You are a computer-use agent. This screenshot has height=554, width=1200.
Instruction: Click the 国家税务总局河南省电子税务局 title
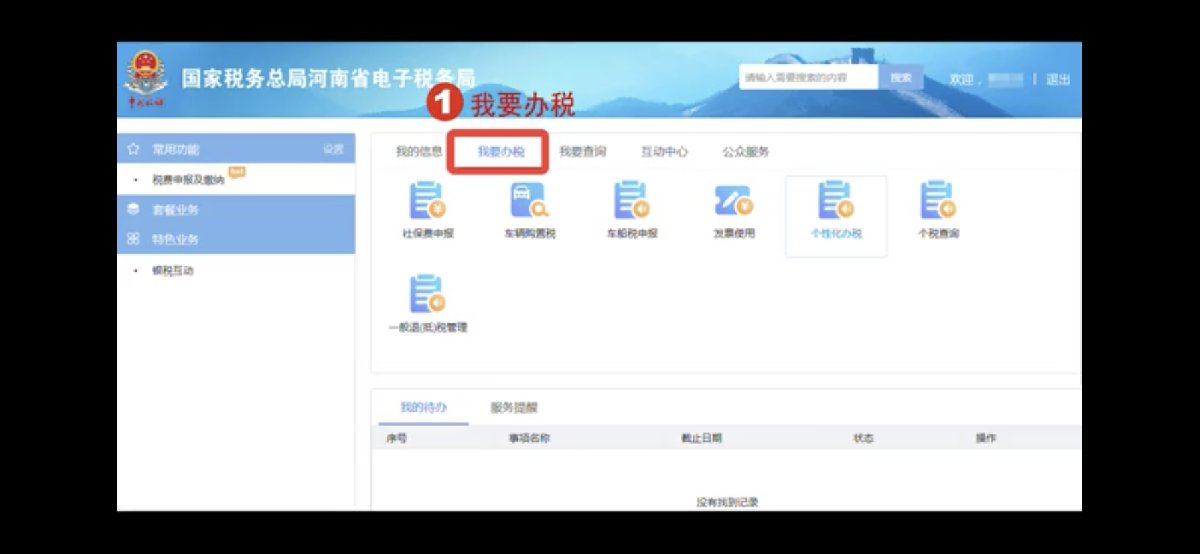328,79
